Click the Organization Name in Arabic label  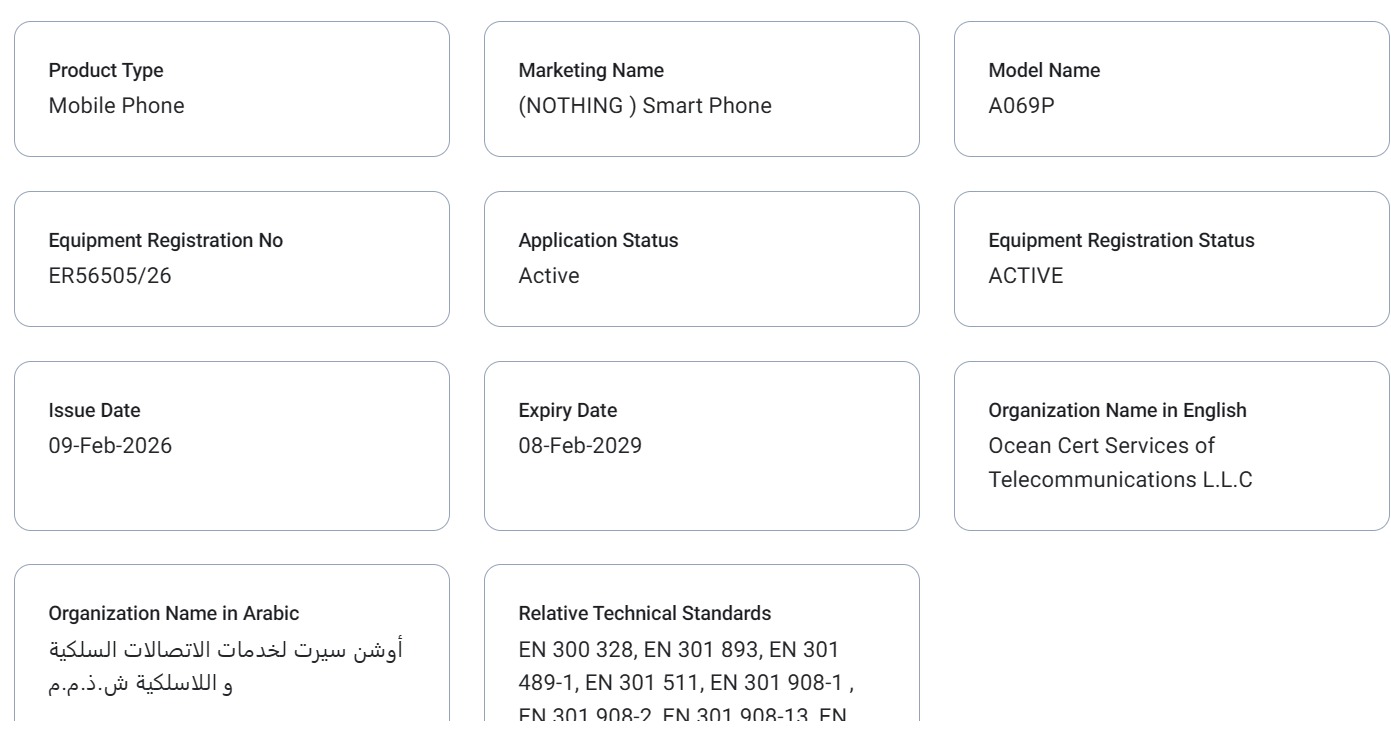pos(159,613)
